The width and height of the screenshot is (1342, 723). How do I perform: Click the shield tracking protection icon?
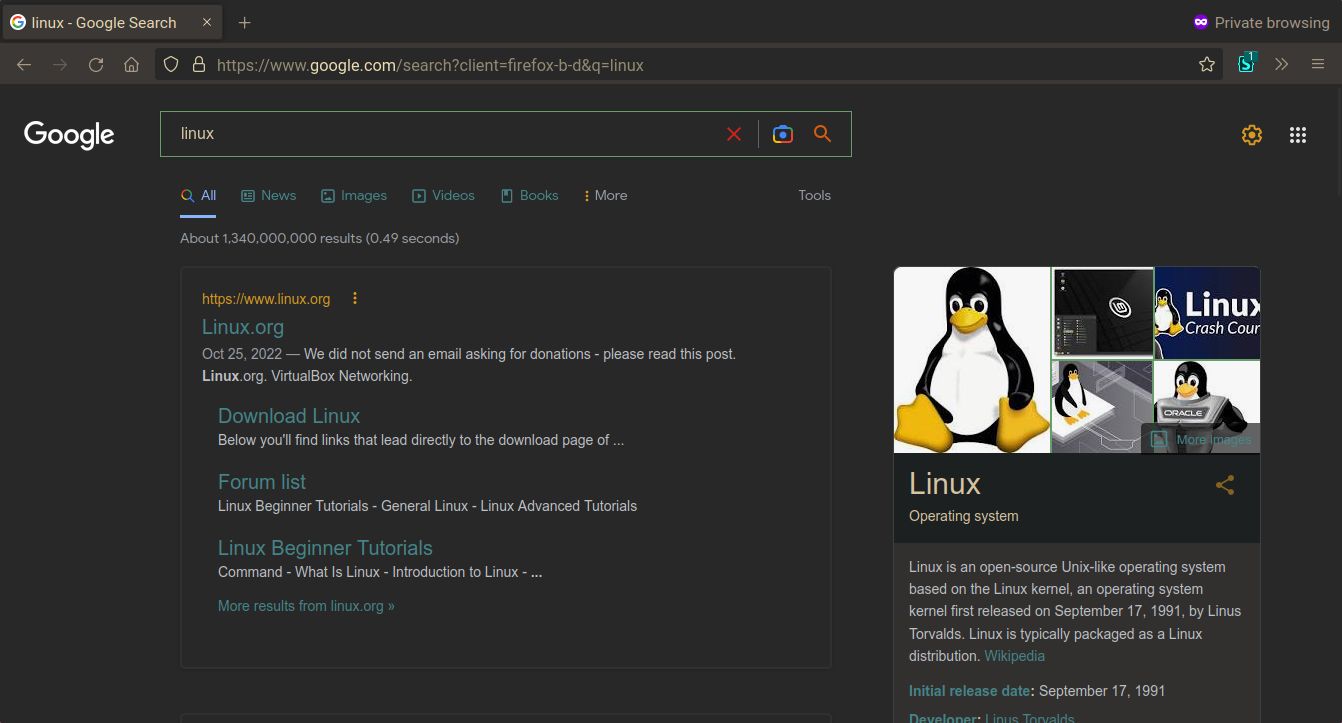(171, 65)
